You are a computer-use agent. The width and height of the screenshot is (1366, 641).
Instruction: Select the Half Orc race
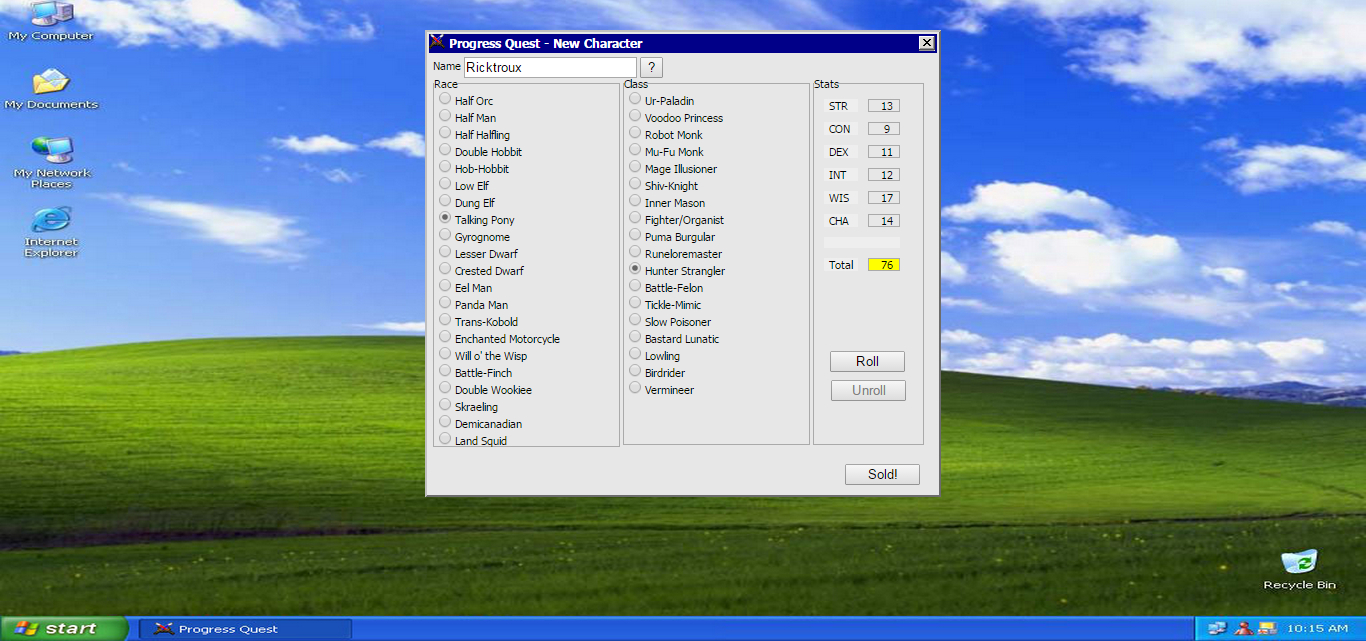(x=445, y=100)
